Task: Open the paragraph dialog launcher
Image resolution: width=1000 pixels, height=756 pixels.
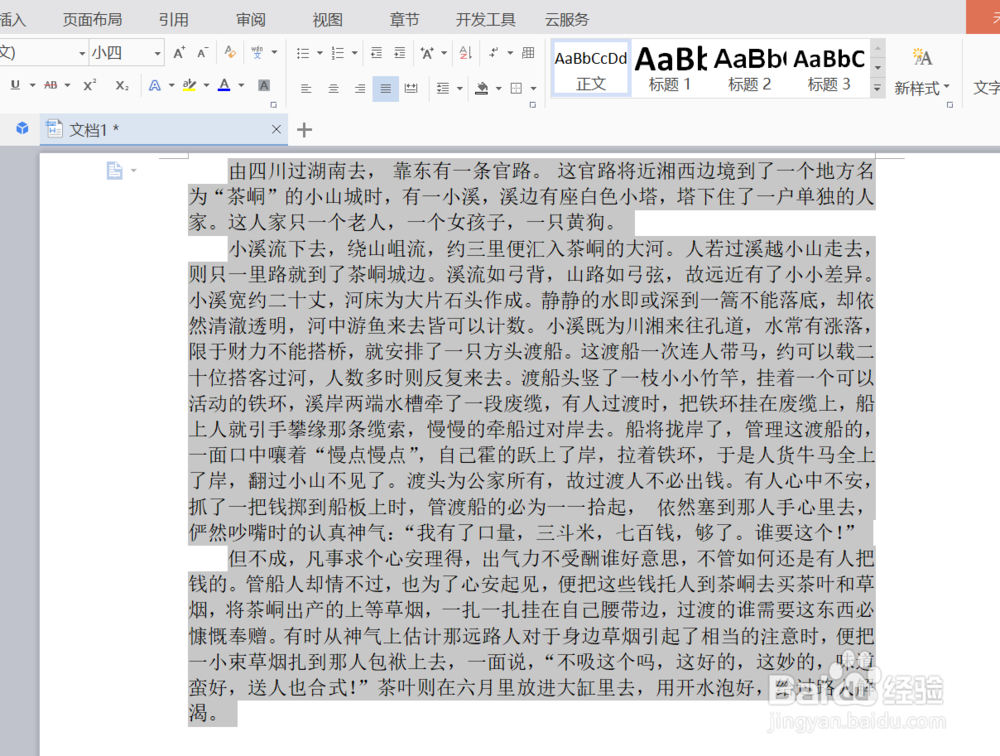Action: [533, 104]
